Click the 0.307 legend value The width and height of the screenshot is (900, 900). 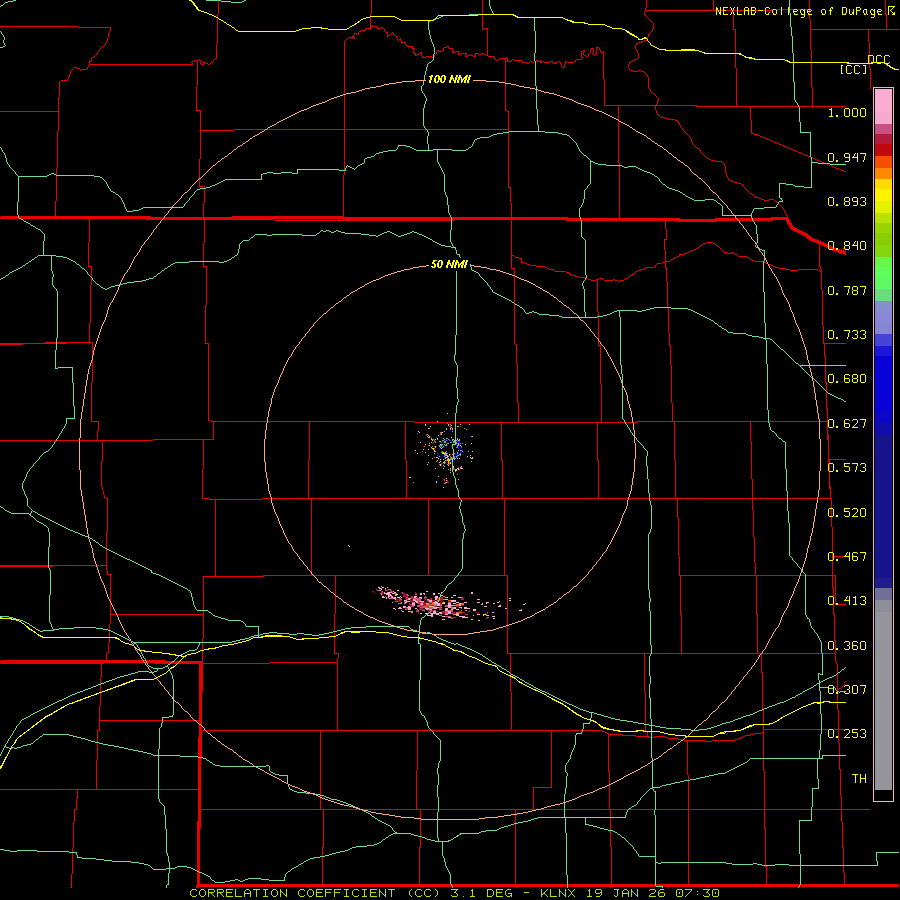click(x=847, y=690)
